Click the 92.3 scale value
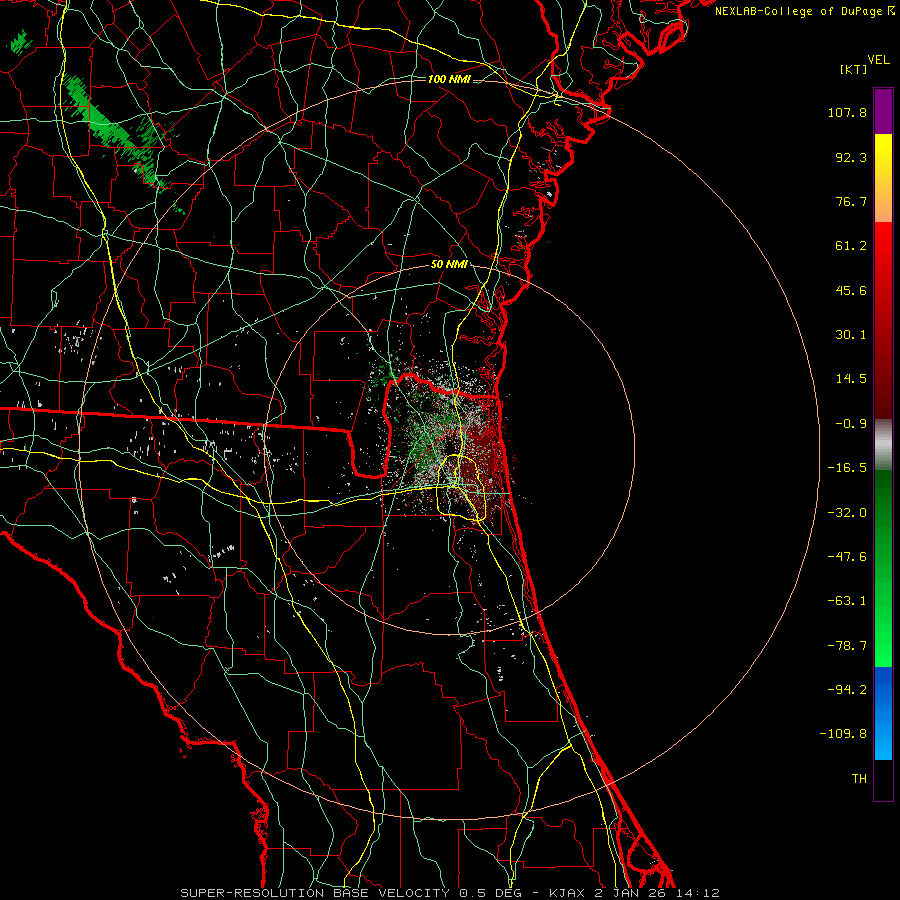900x900 pixels. tap(851, 157)
